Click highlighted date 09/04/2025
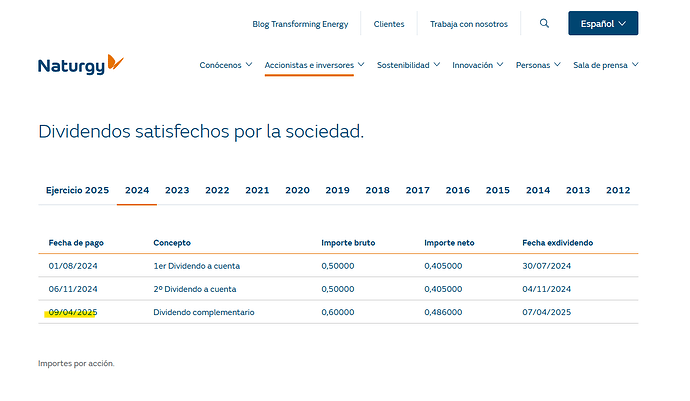690x401 pixels. (73, 313)
